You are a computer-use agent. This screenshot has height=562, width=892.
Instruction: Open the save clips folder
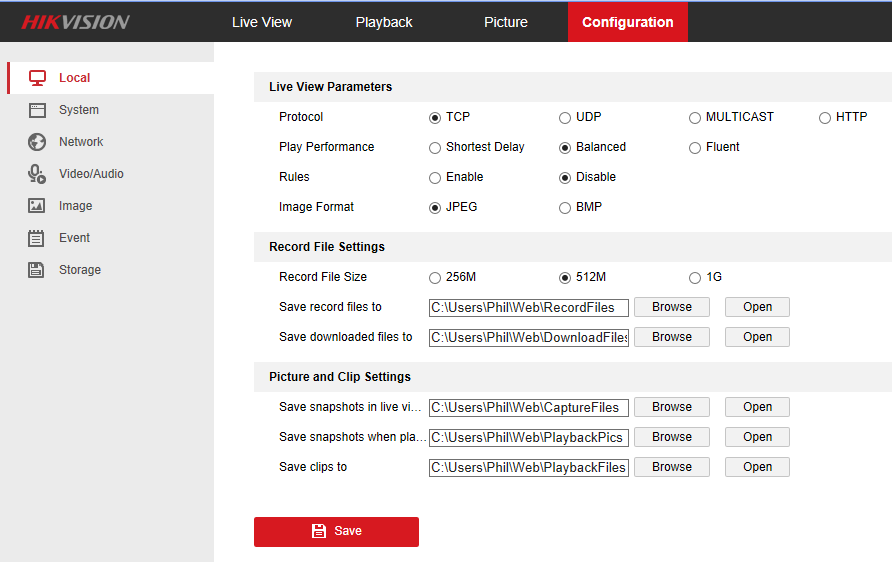click(757, 467)
